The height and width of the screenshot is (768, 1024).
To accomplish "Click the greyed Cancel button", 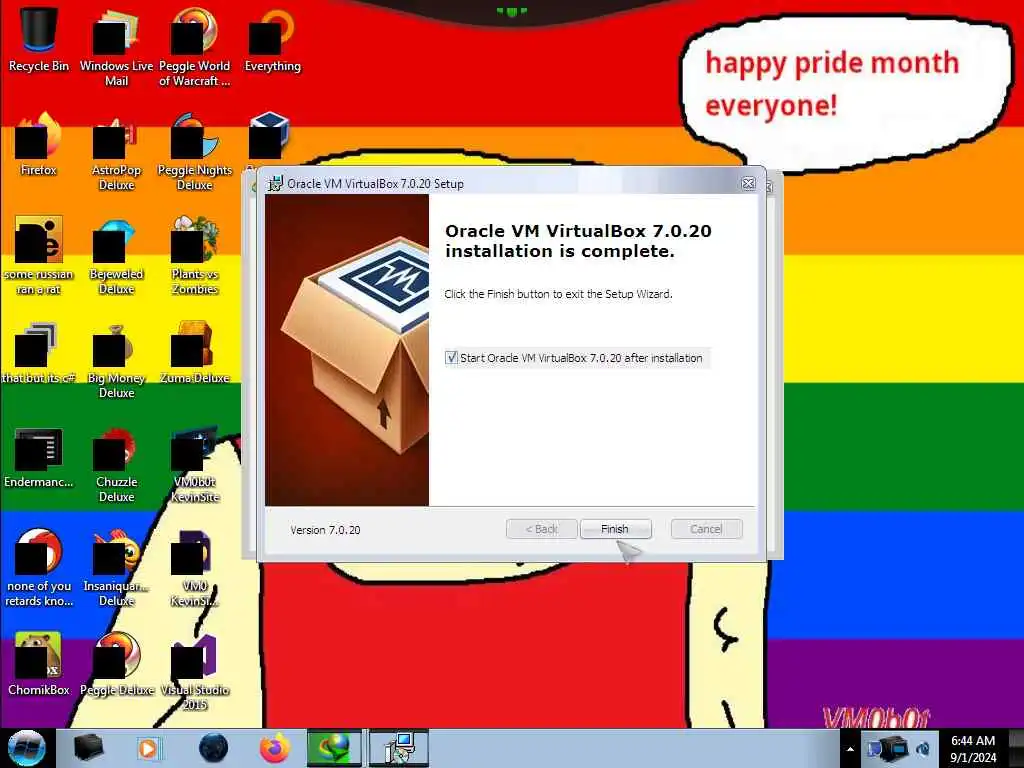I will pos(706,529).
